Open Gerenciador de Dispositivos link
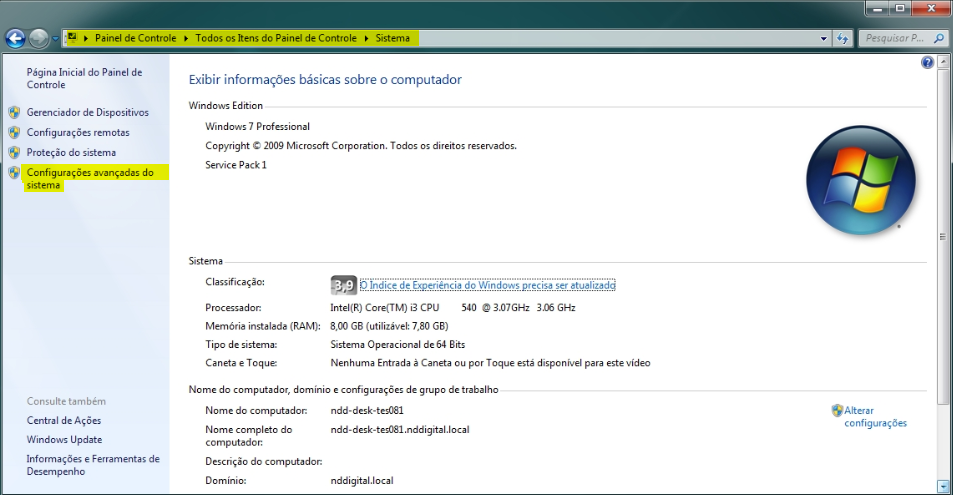The image size is (953, 495). (x=88, y=112)
